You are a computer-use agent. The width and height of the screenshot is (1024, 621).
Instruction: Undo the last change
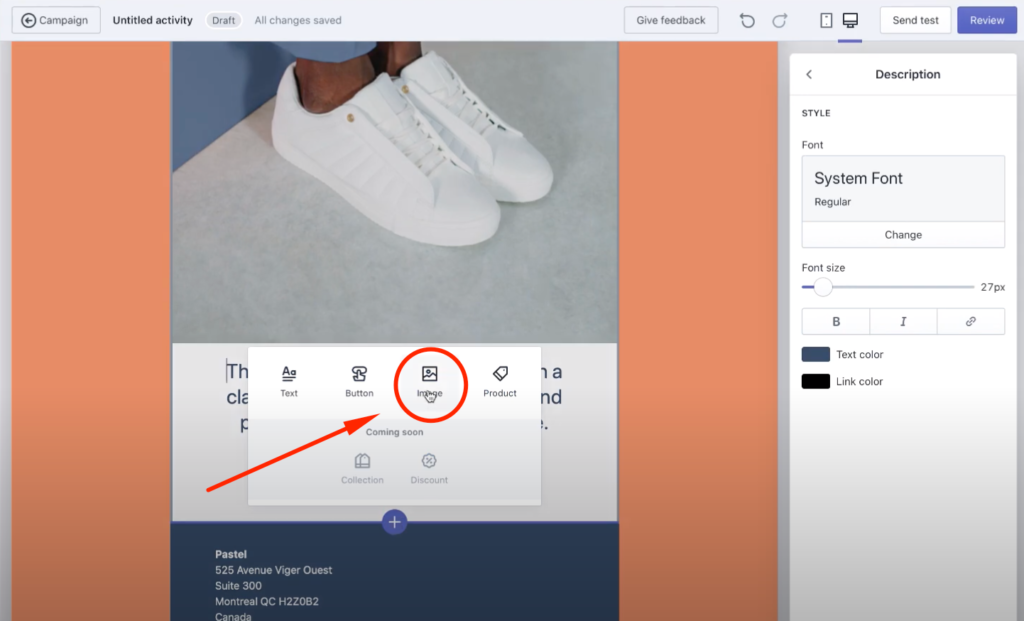click(747, 20)
